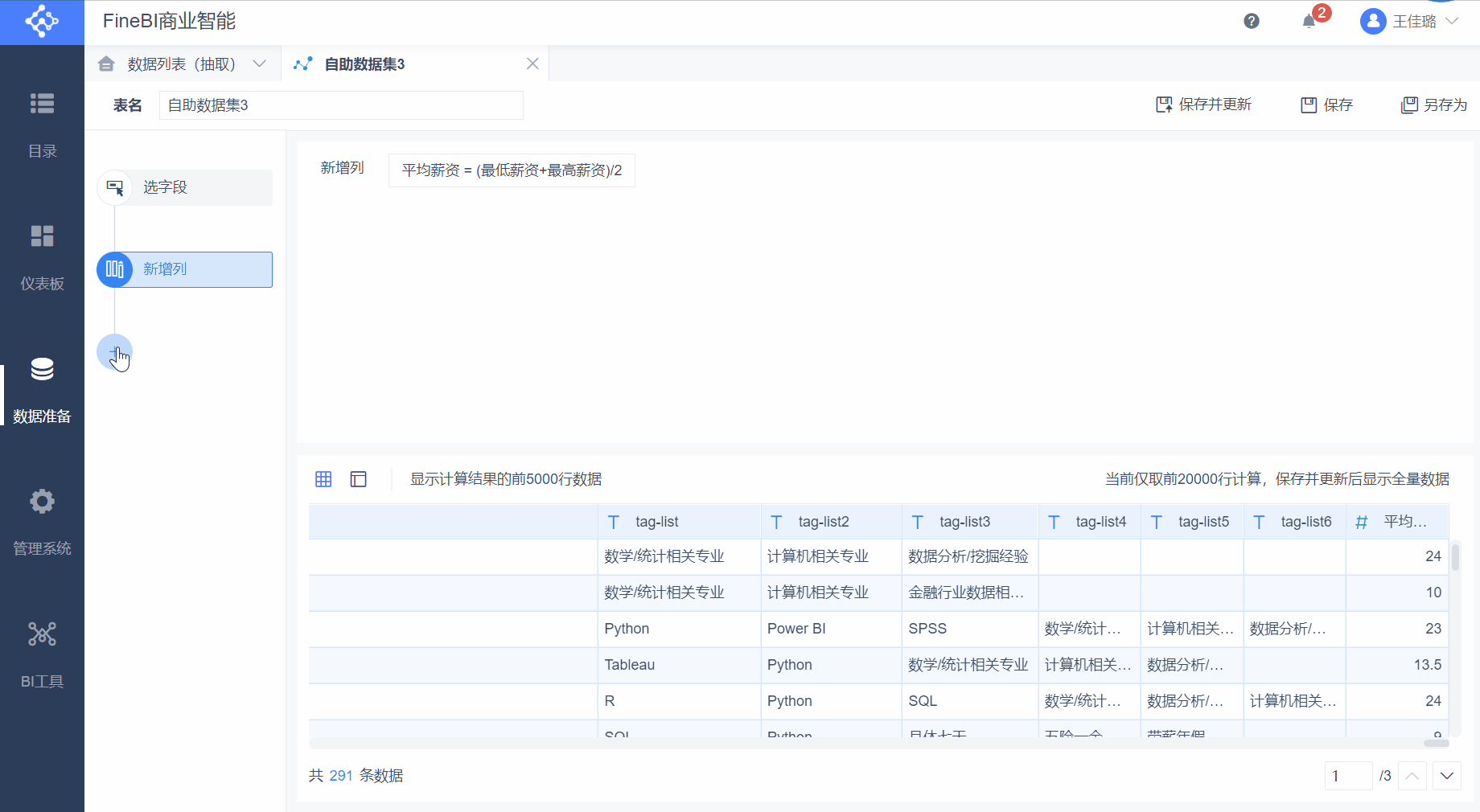Viewport: 1480px width, 812px height.
Task: Click the user avatar icon
Action: pos(1373,22)
